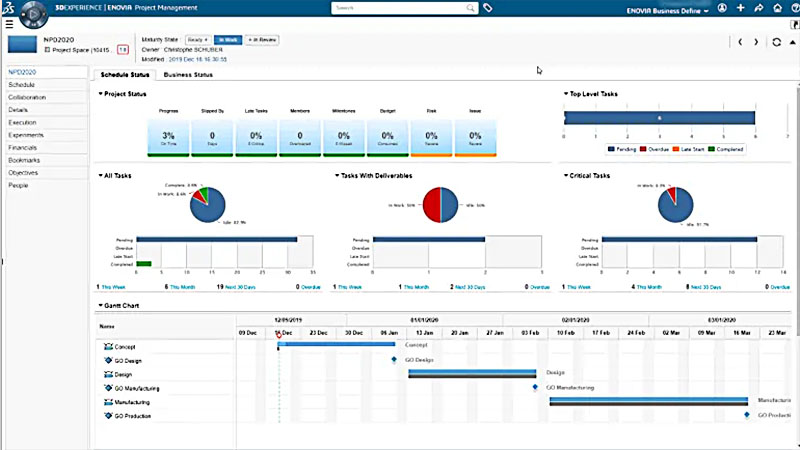Click the Budget 0% tile
The height and width of the screenshot is (450, 800).
tap(387, 138)
